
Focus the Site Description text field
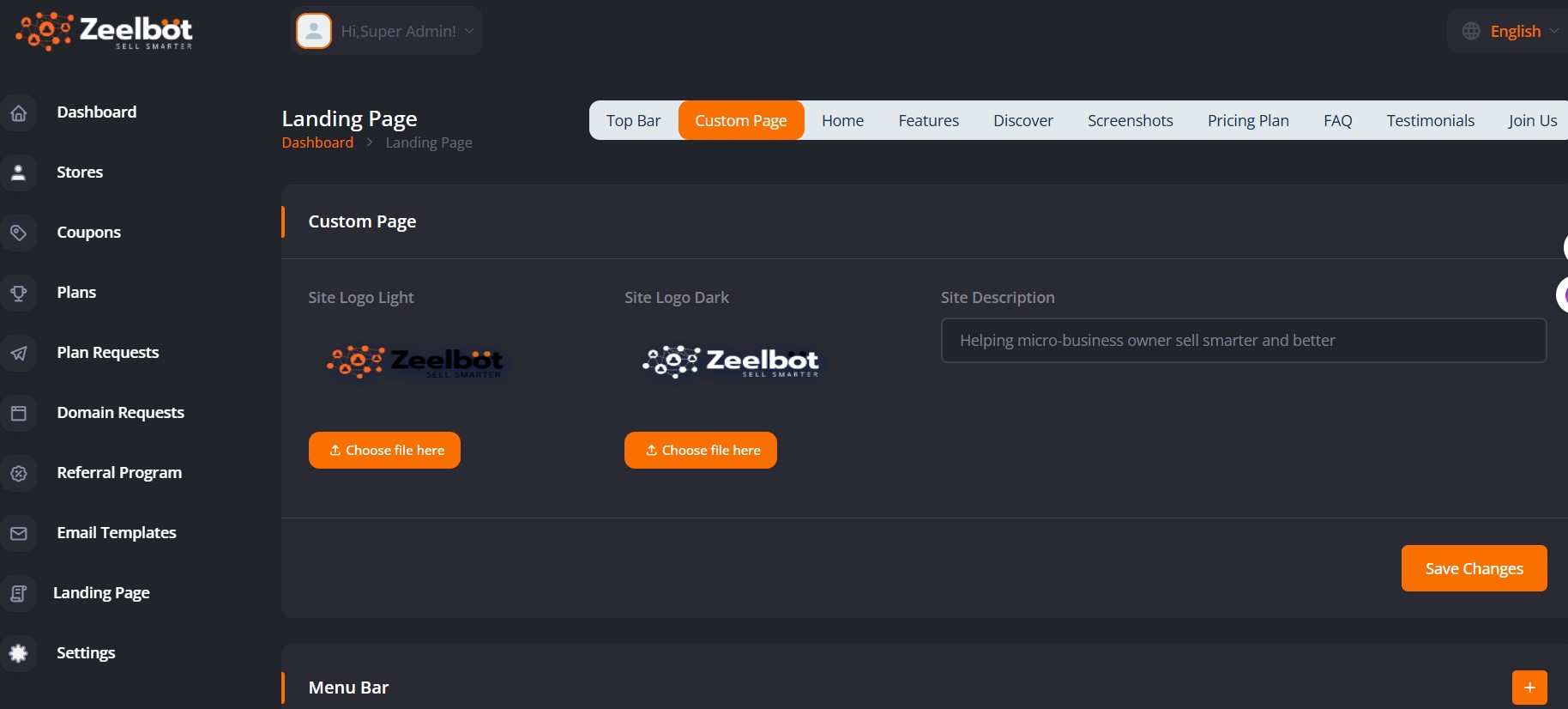coord(1243,341)
